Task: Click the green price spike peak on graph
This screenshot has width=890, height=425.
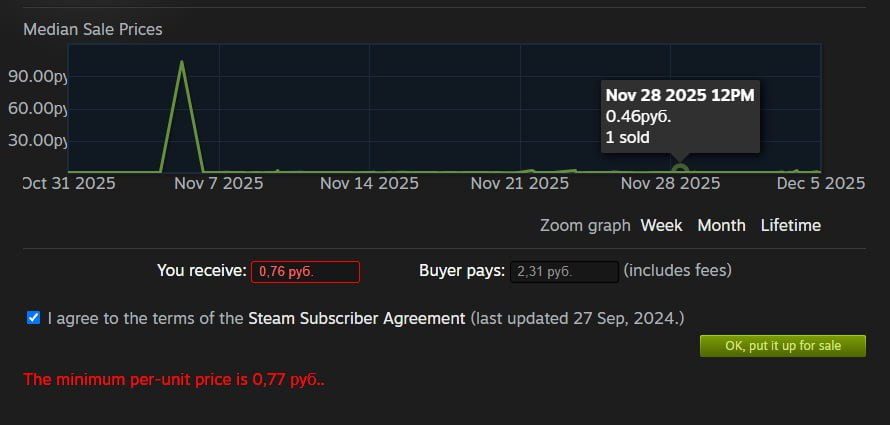Action: point(182,62)
